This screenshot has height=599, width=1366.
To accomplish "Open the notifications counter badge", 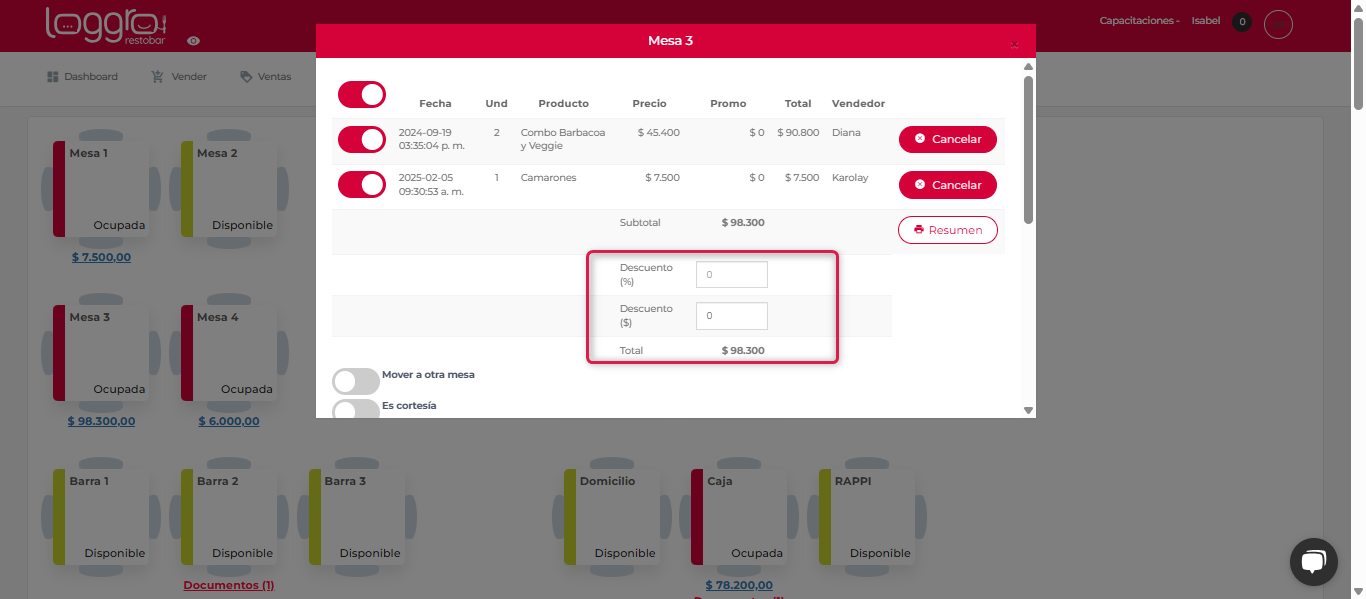I will pyautogui.click(x=1242, y=21).
